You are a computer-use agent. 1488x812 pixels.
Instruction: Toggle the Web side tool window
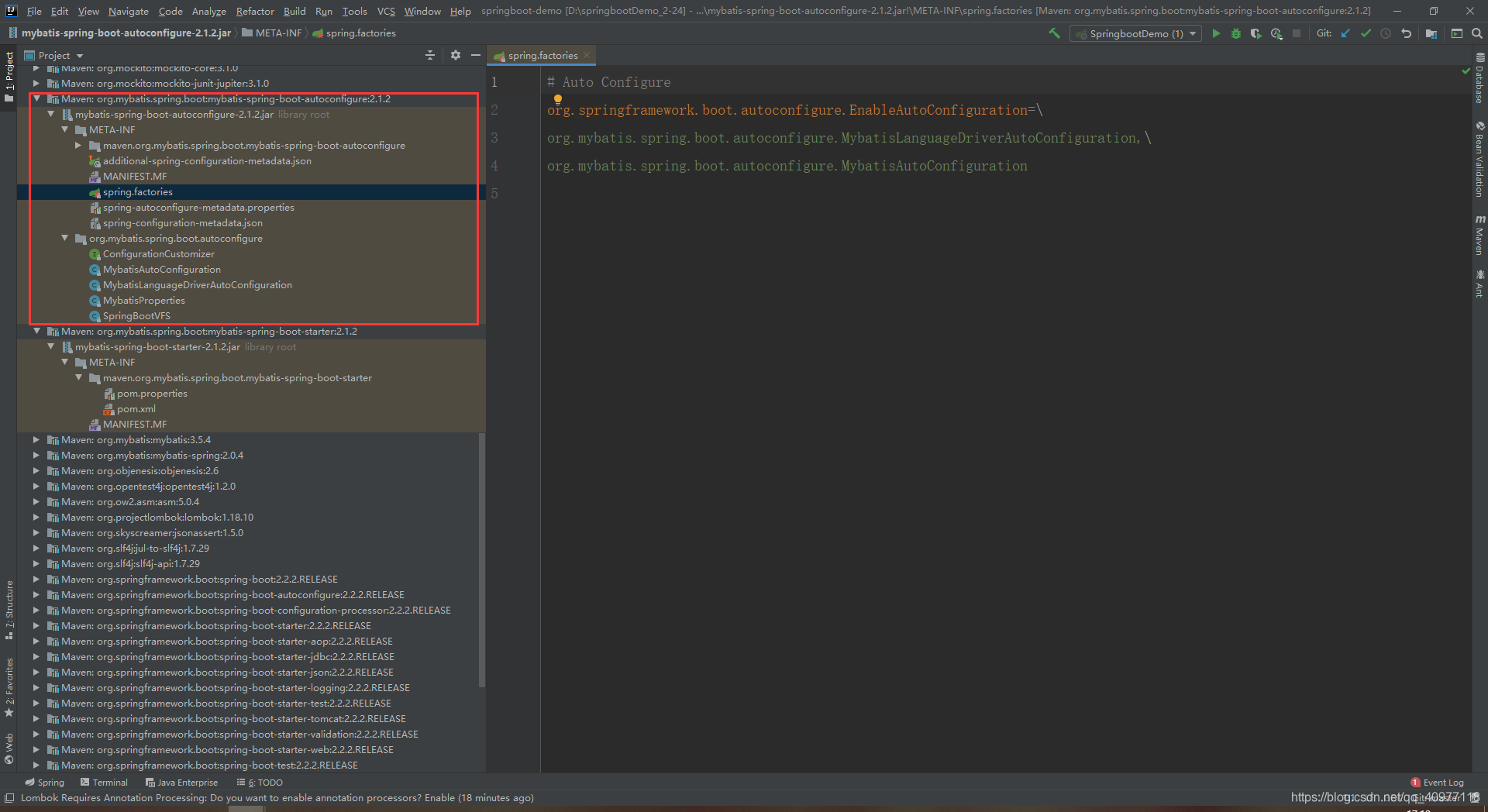tap(9, 748)
